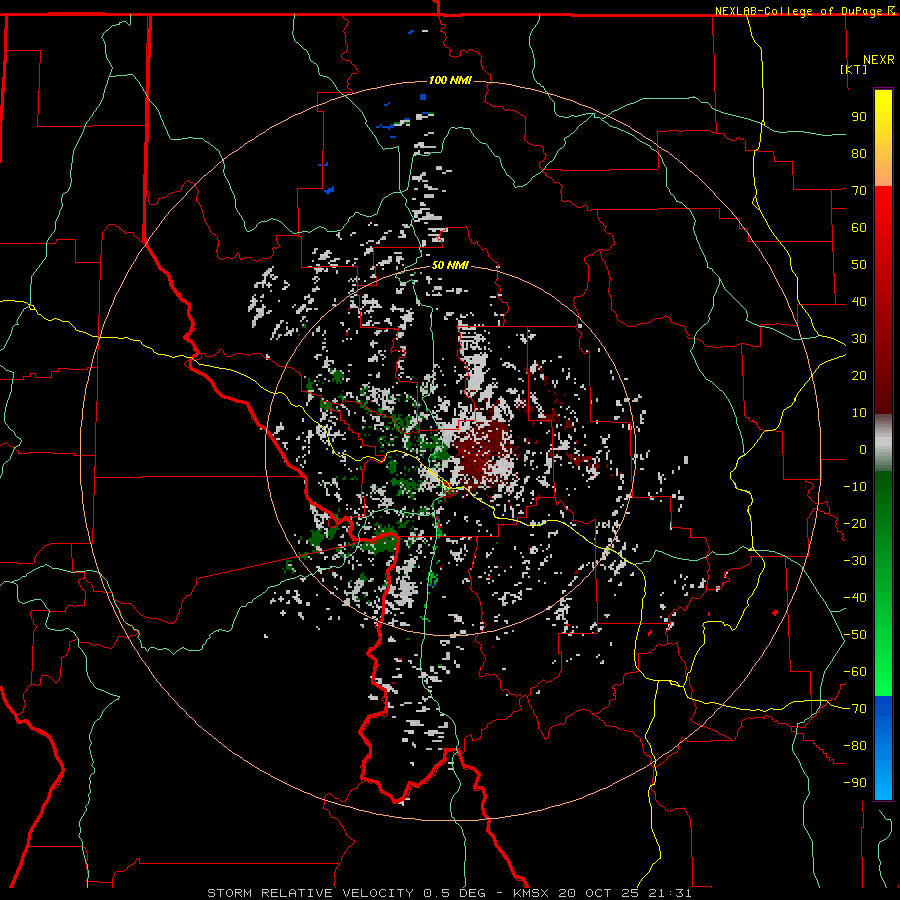Click the -10 value on the velocity scale
This screenshot has width=900, height=900.
855,487
